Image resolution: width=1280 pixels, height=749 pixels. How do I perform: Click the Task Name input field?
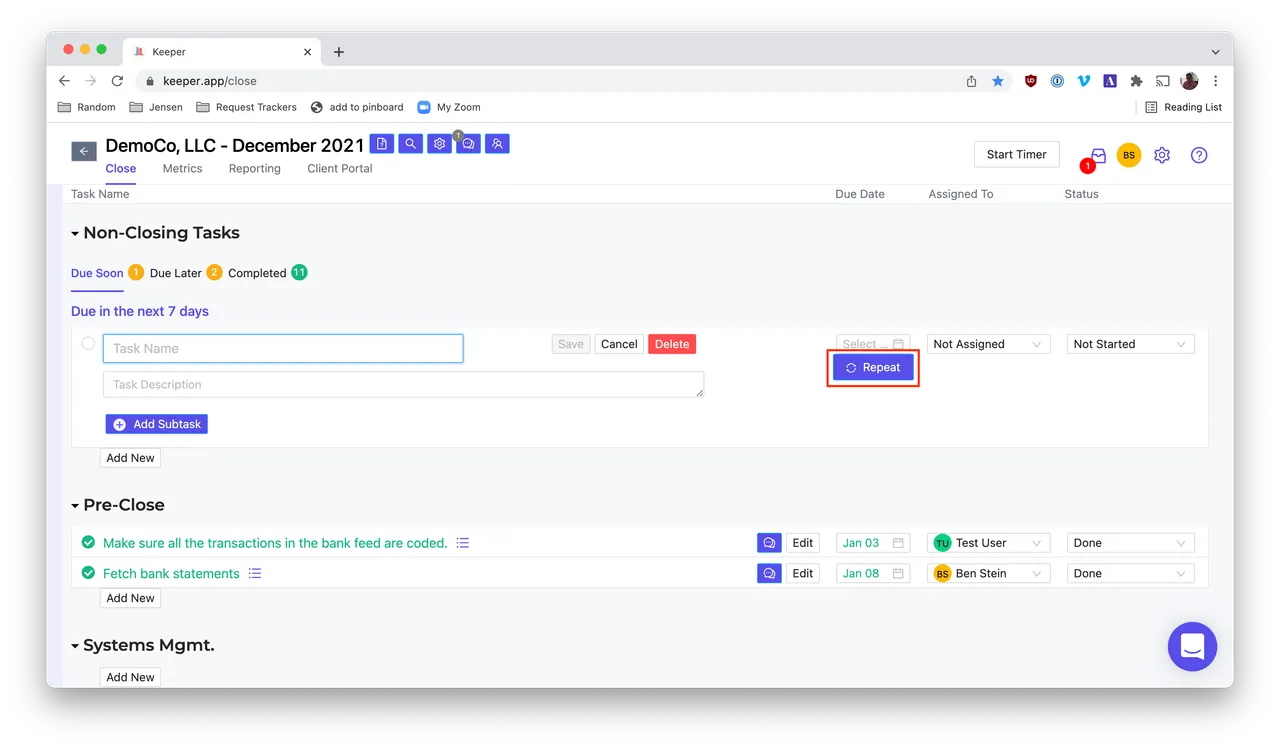283,347
